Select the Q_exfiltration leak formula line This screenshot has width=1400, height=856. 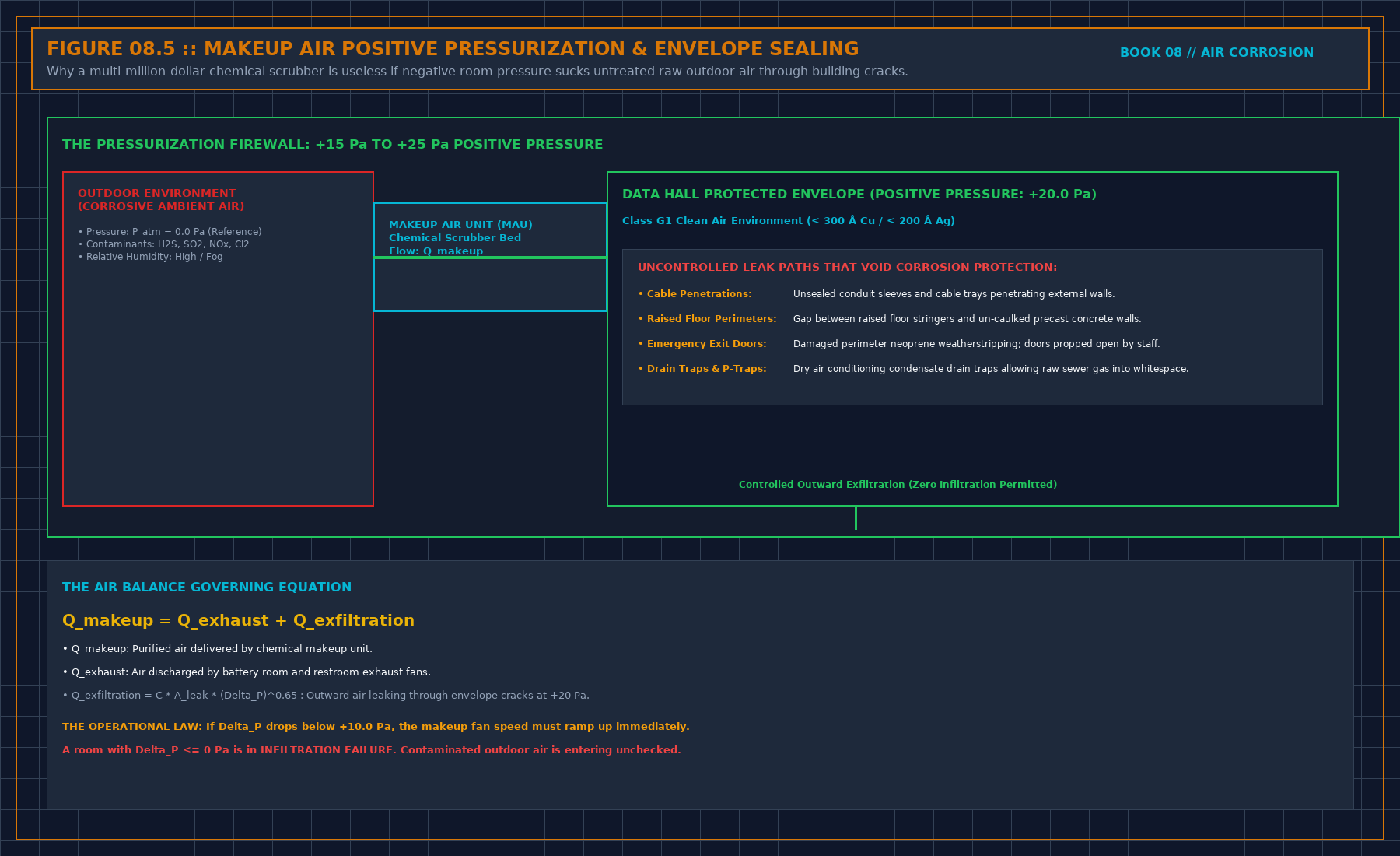point(326,696)
